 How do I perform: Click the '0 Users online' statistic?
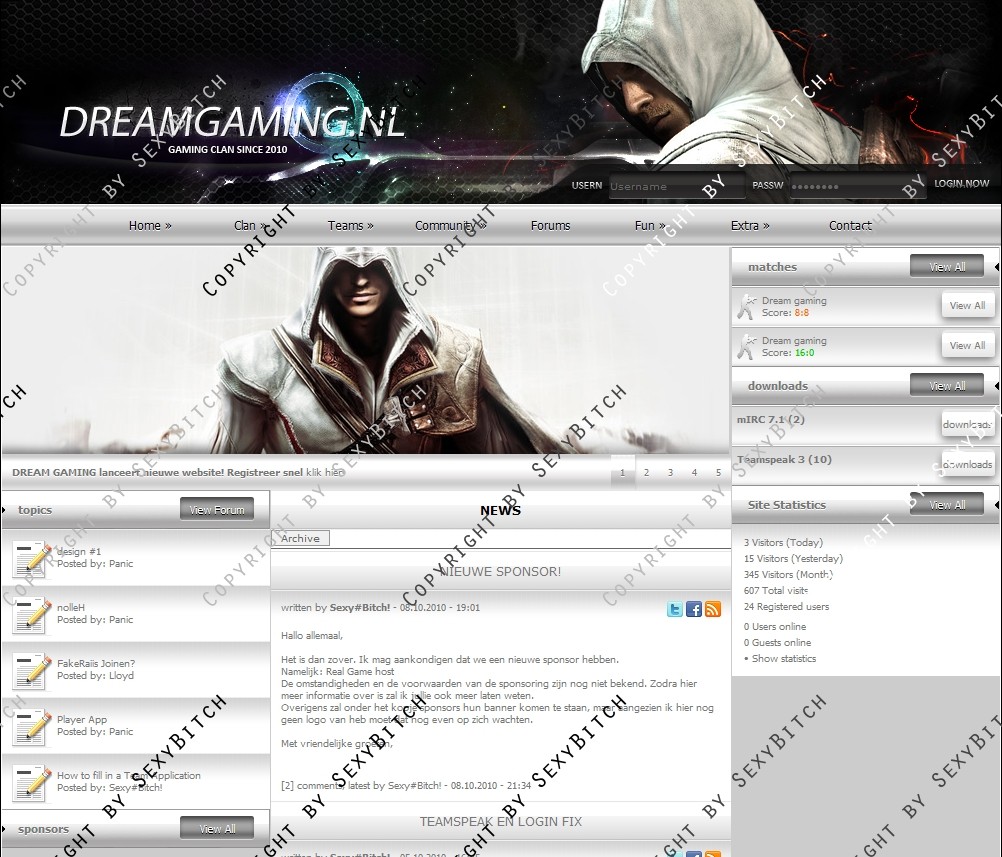tap(775, 626)
